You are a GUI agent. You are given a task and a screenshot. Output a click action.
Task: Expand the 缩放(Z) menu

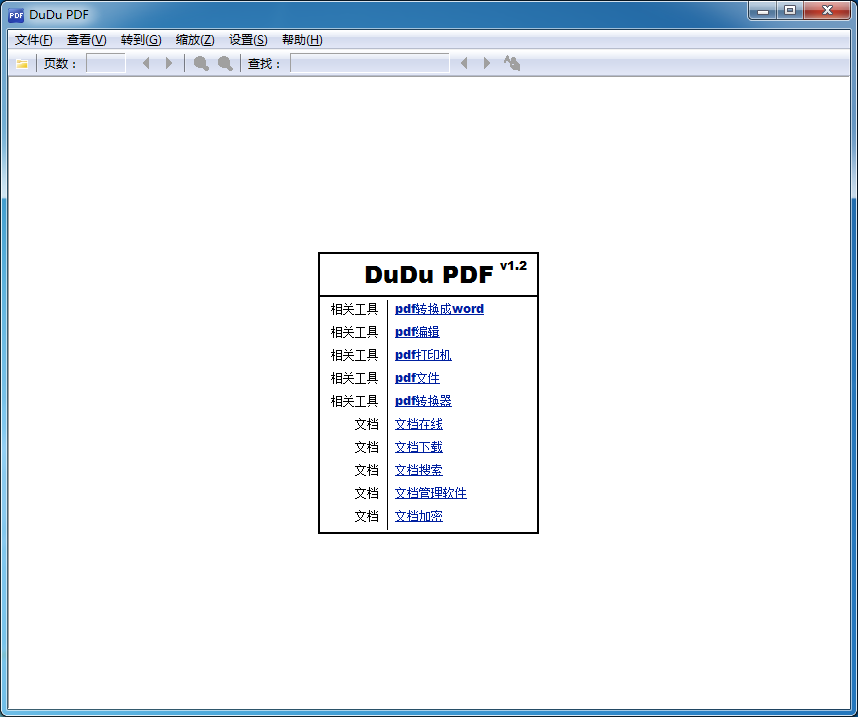click(195, 40)
